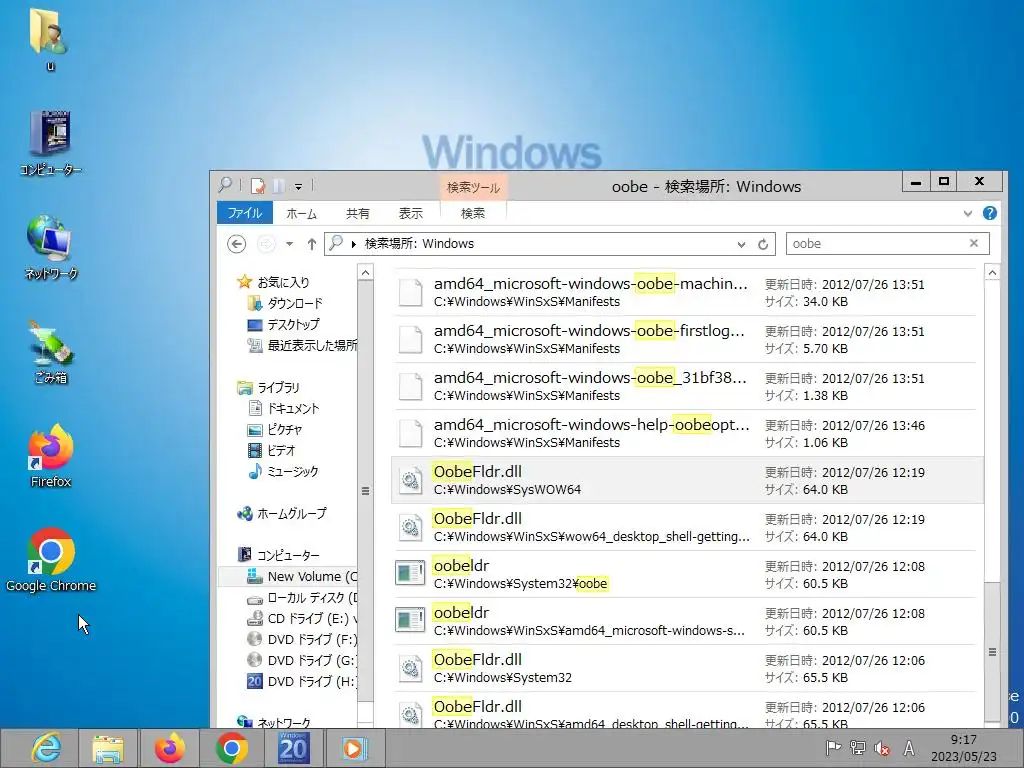
Task: Launch Google Chrome from desktop shortcut
Action: 51,560
